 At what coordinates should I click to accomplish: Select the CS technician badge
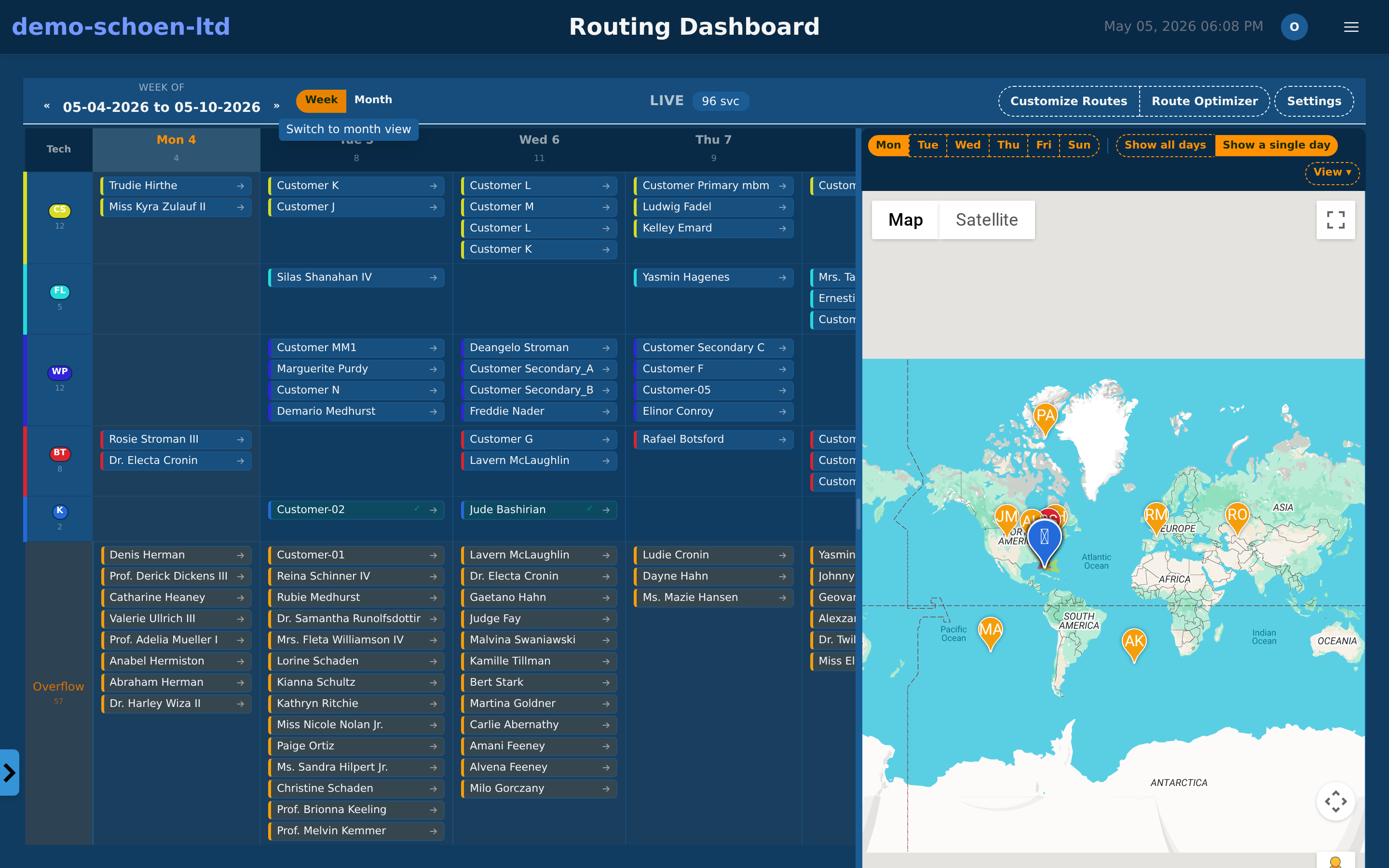coord(60,210)
